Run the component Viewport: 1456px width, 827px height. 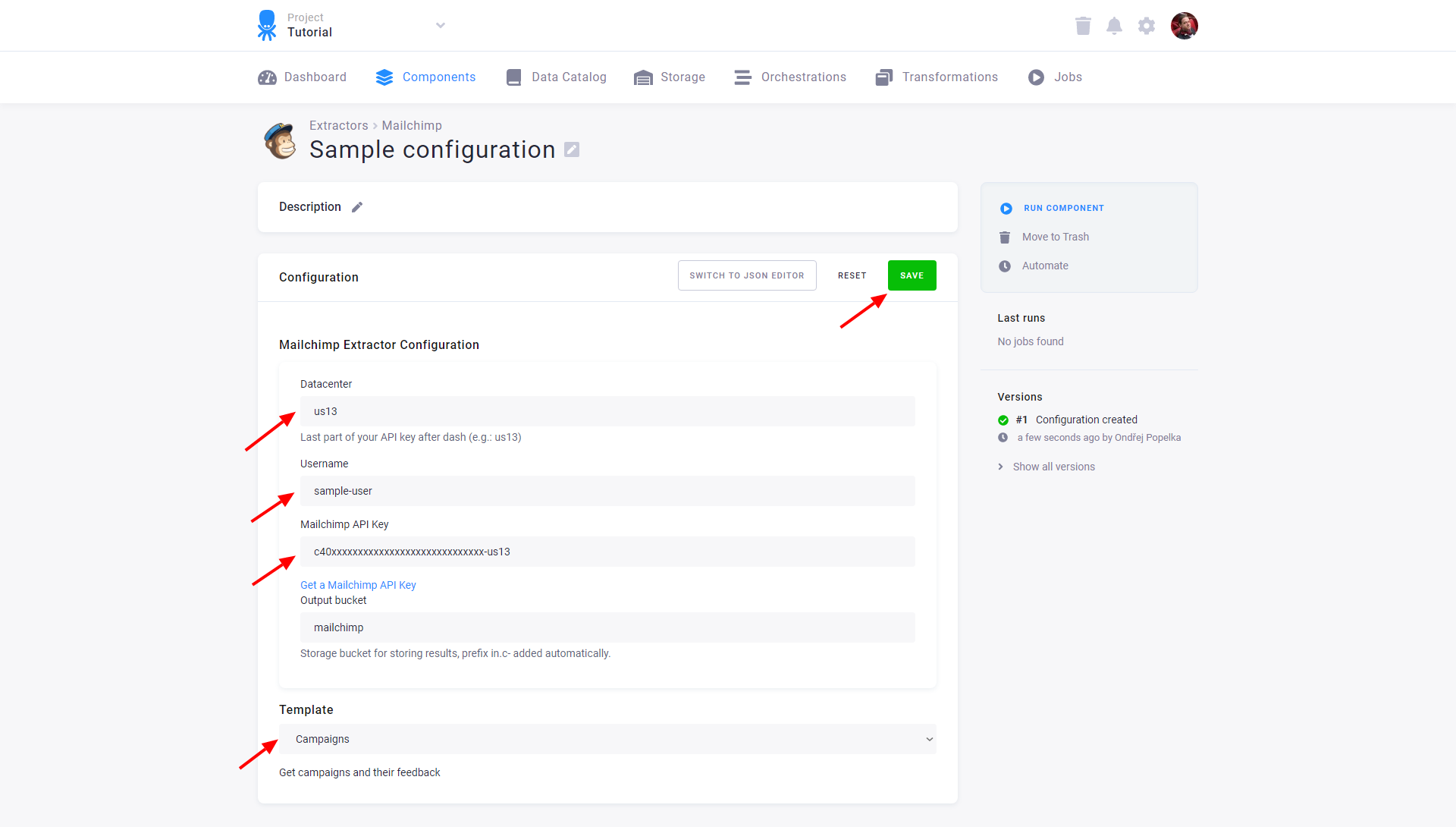pos(1063,208)
